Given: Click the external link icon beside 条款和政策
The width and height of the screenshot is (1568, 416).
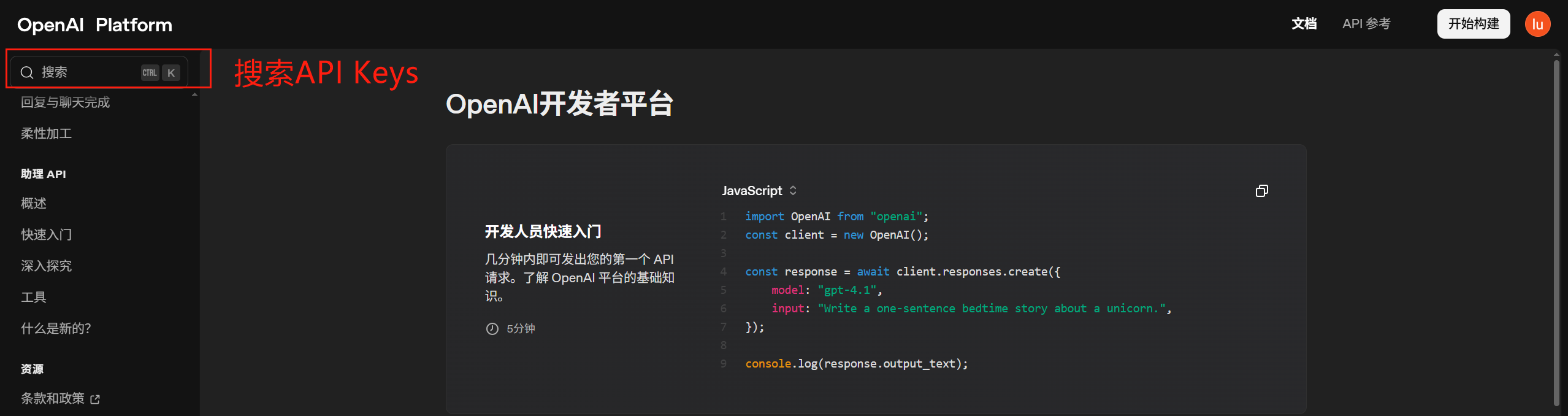Looking at the screenshot, I should click(95, 399).
